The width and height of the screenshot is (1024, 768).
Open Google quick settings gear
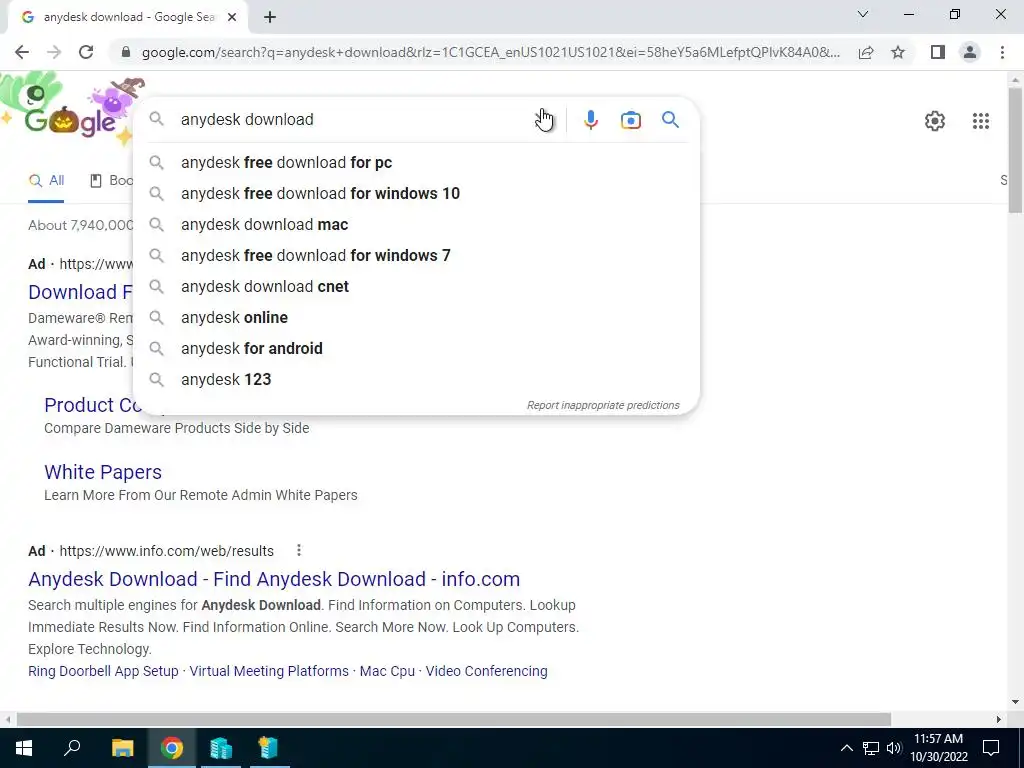point(935,121)
